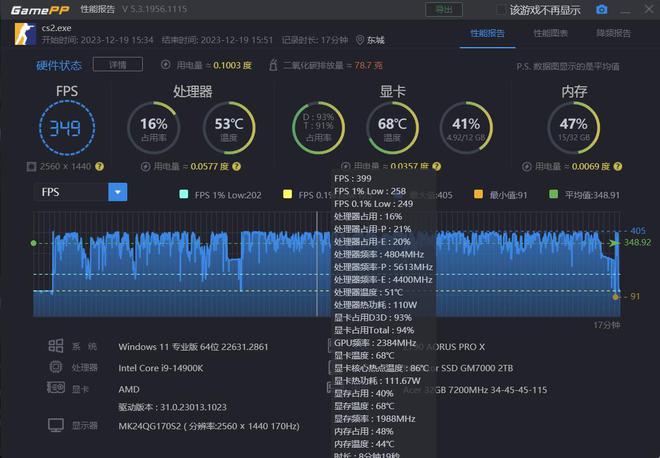Click the resolution square icon under FPS
This screenshot has height=458, width=660.
tap(31, 167)
